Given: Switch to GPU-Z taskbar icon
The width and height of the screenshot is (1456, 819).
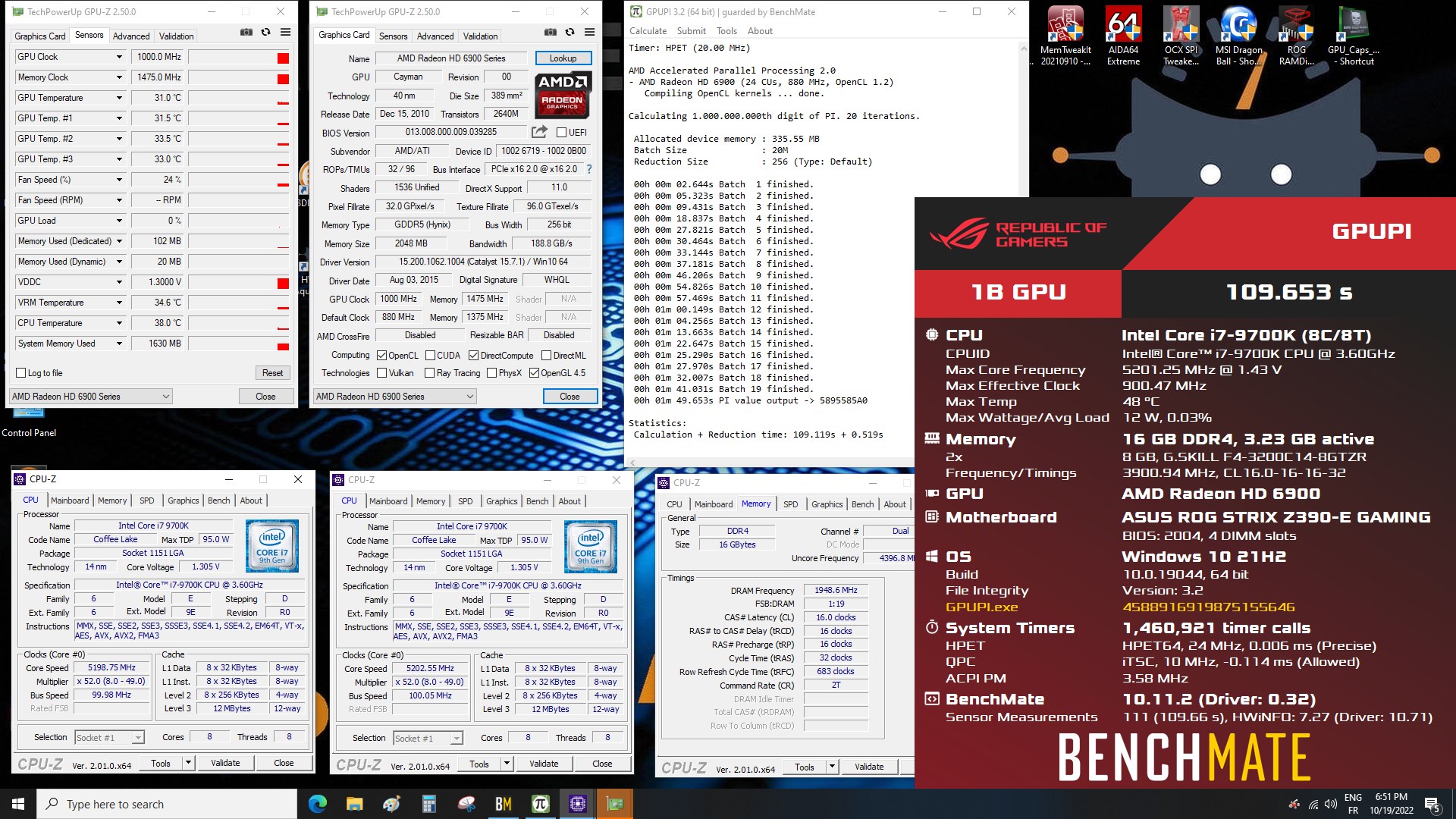Looking at the screenshot, I should pos(614,804).
